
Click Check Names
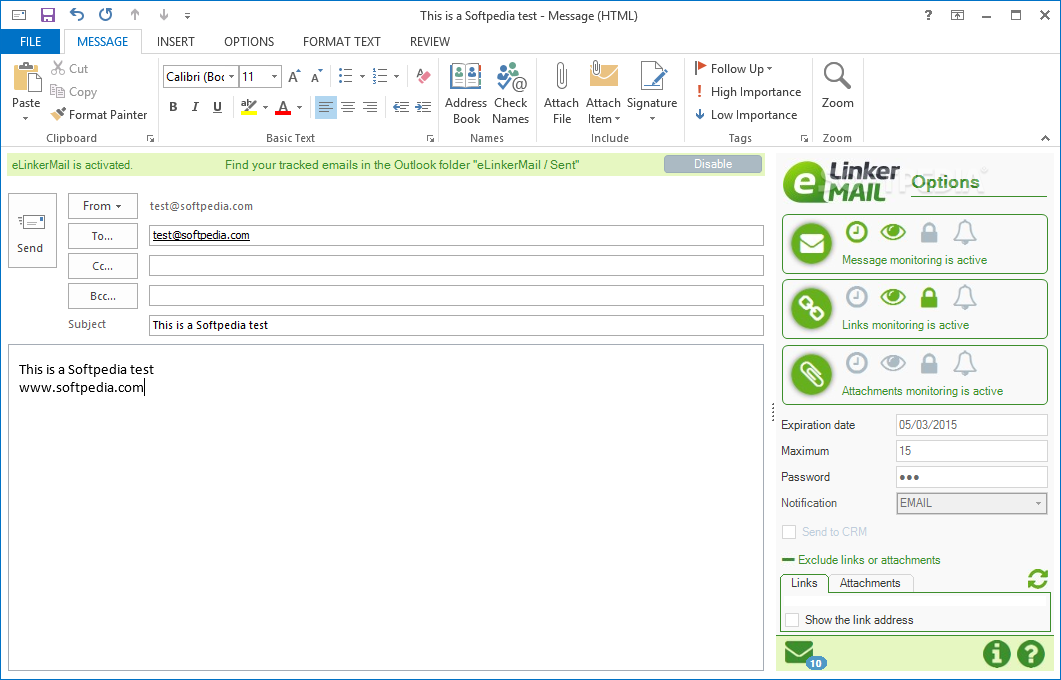510,93
